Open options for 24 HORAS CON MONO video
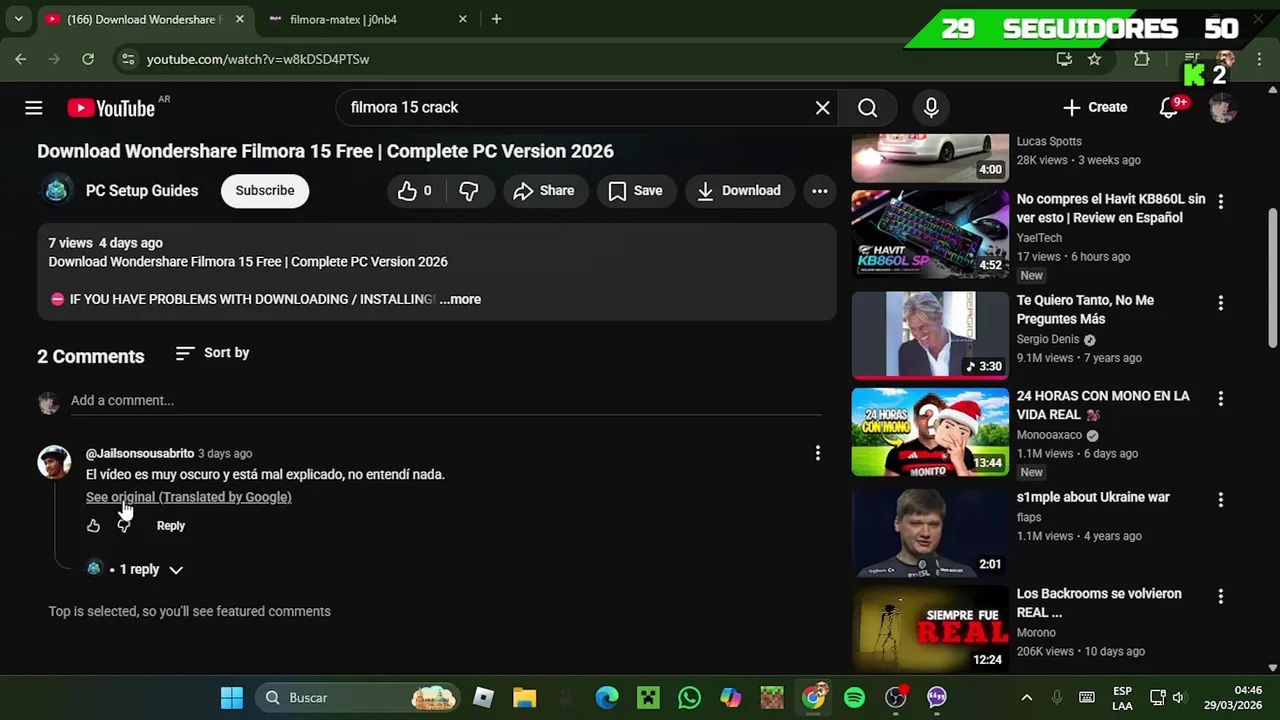Screen dimensions: 1280x720 coord(1220,398)
